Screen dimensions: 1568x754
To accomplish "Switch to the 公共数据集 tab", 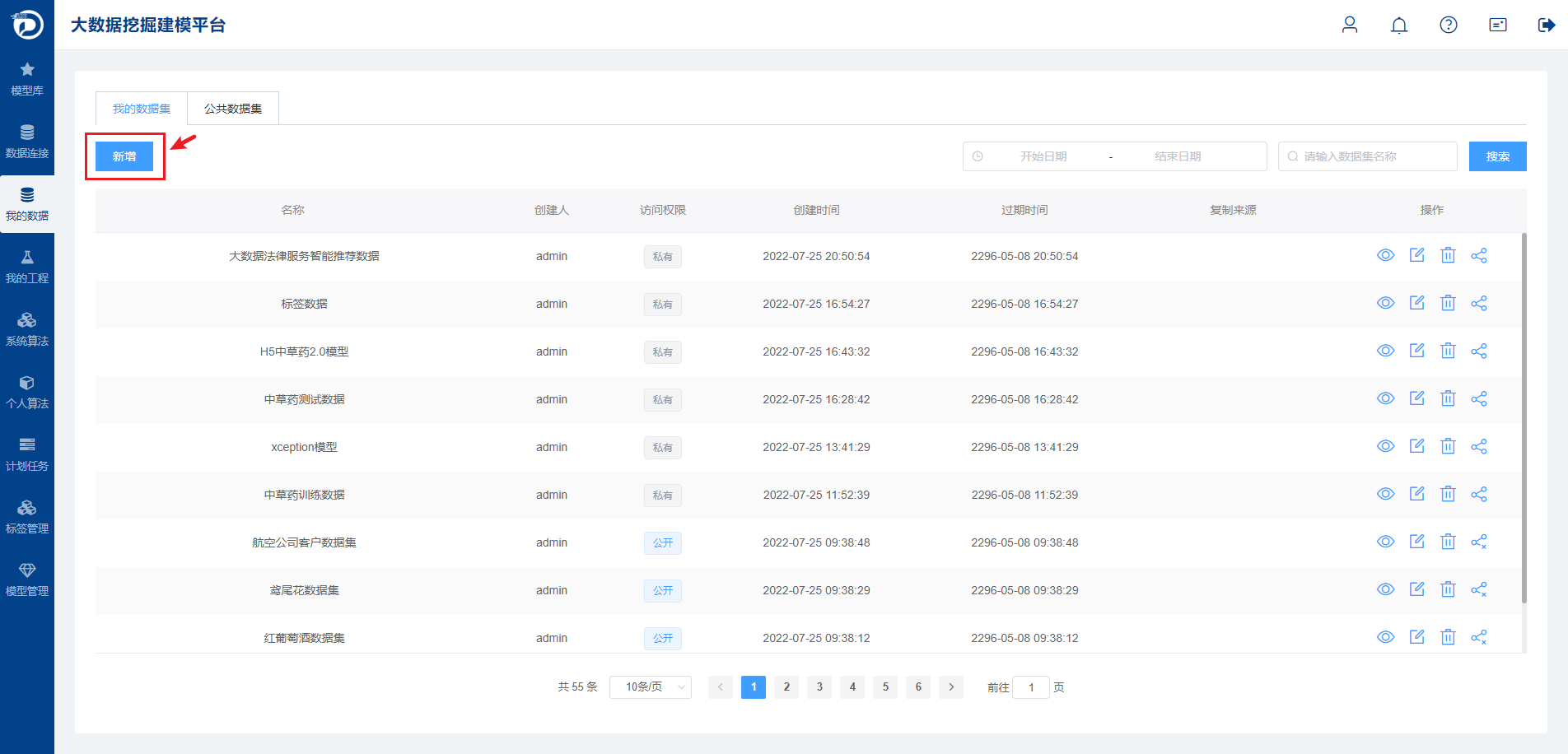I will click(233, 109).
